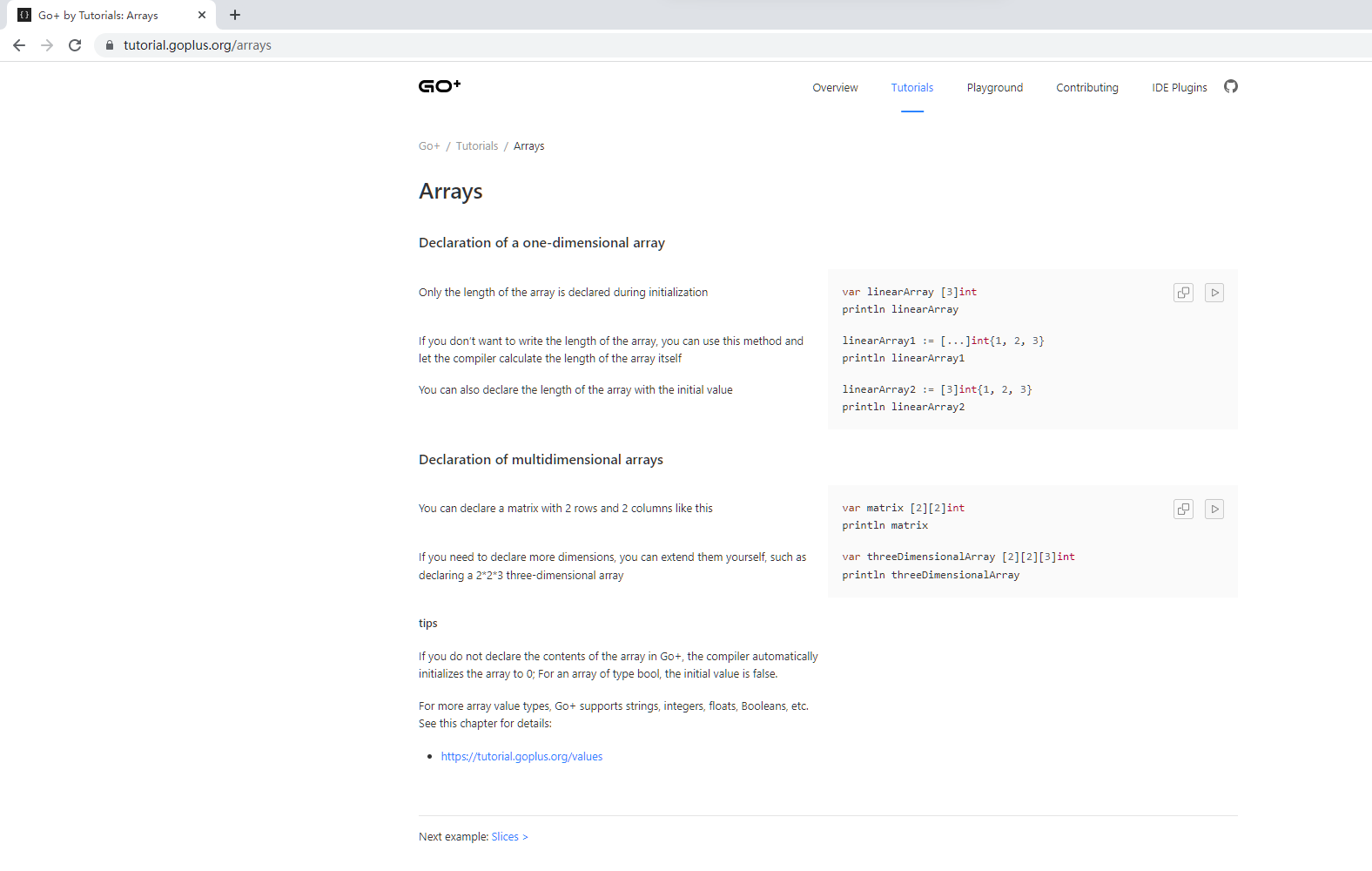1372x871 pixels.
Task: Open the Contributing nav item
Action: tap(1087, 88)
